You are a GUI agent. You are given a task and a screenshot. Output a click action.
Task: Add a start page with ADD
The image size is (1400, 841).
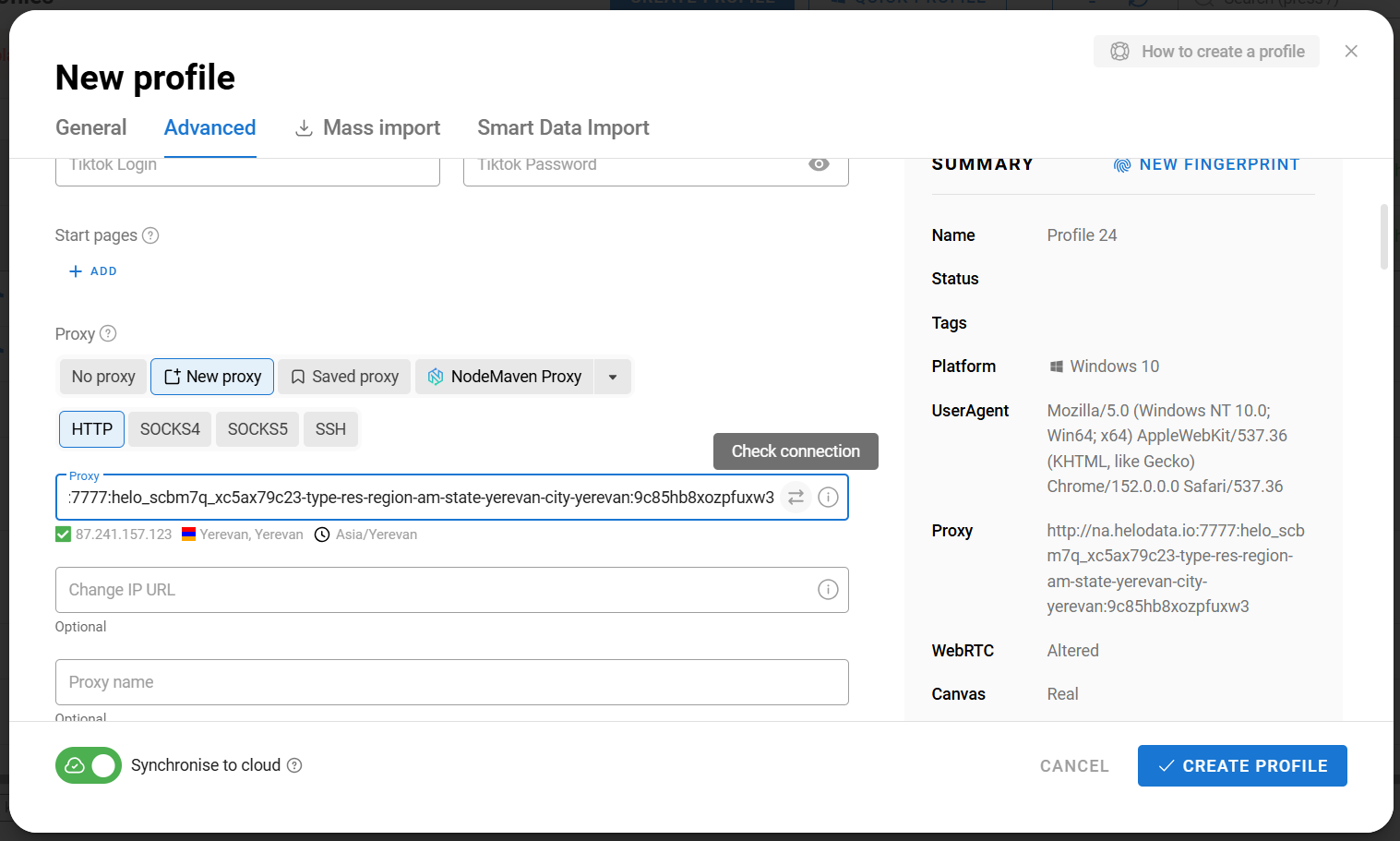(93, 271)
